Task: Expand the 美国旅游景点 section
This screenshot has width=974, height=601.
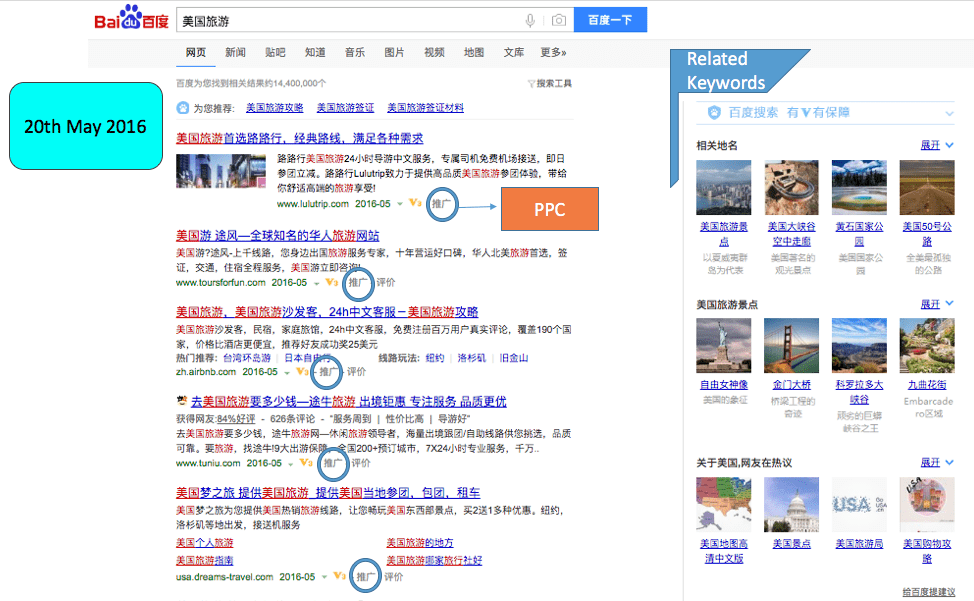Action: (931, 303)
